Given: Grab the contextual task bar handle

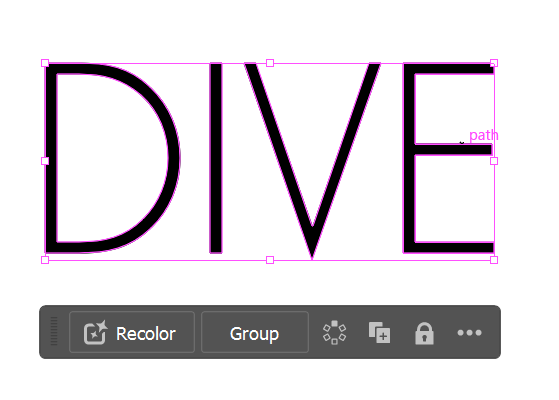Looking at the screenshot, I should (54, 331).
